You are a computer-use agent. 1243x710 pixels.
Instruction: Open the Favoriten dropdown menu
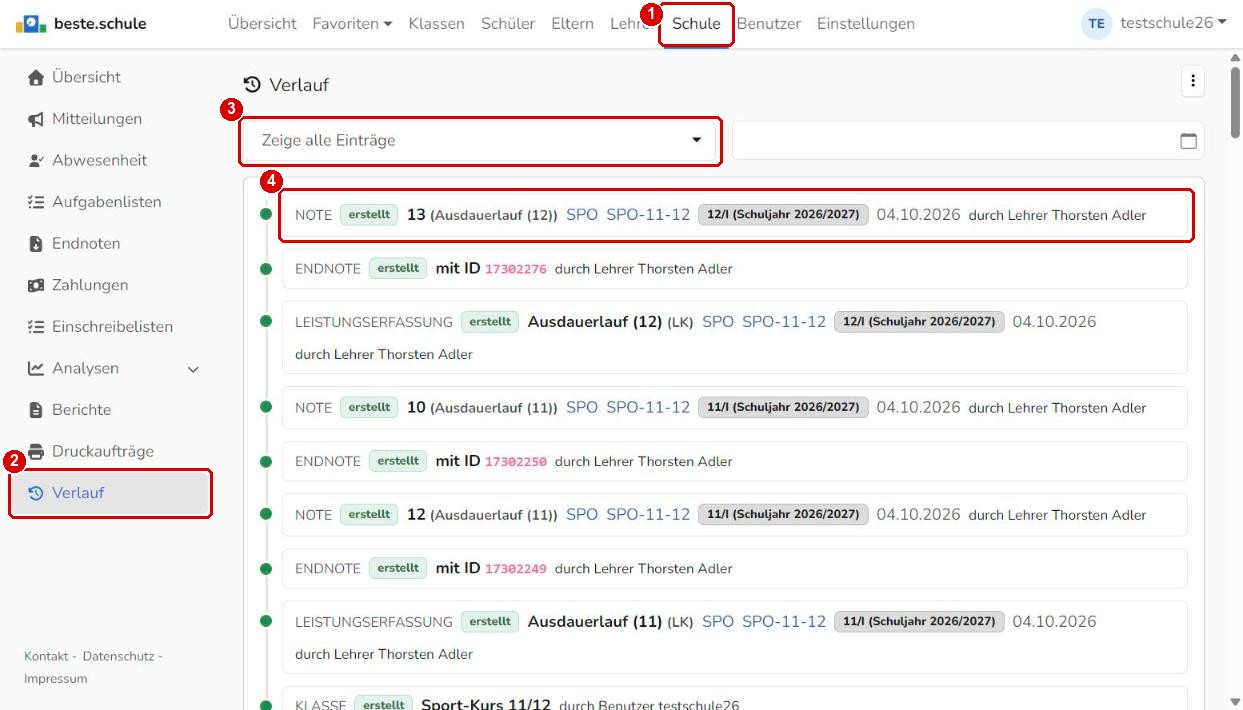[x=352, y=23]
